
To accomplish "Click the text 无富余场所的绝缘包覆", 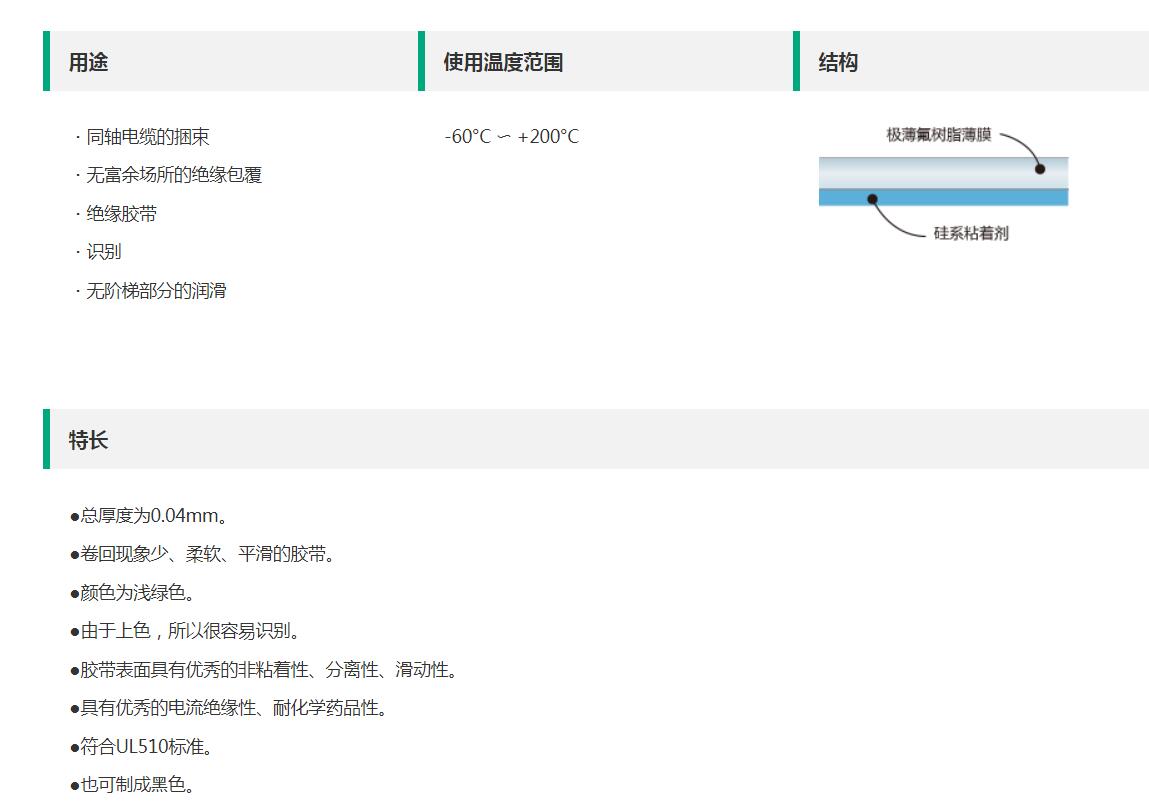I will click(x=174, y=174).
